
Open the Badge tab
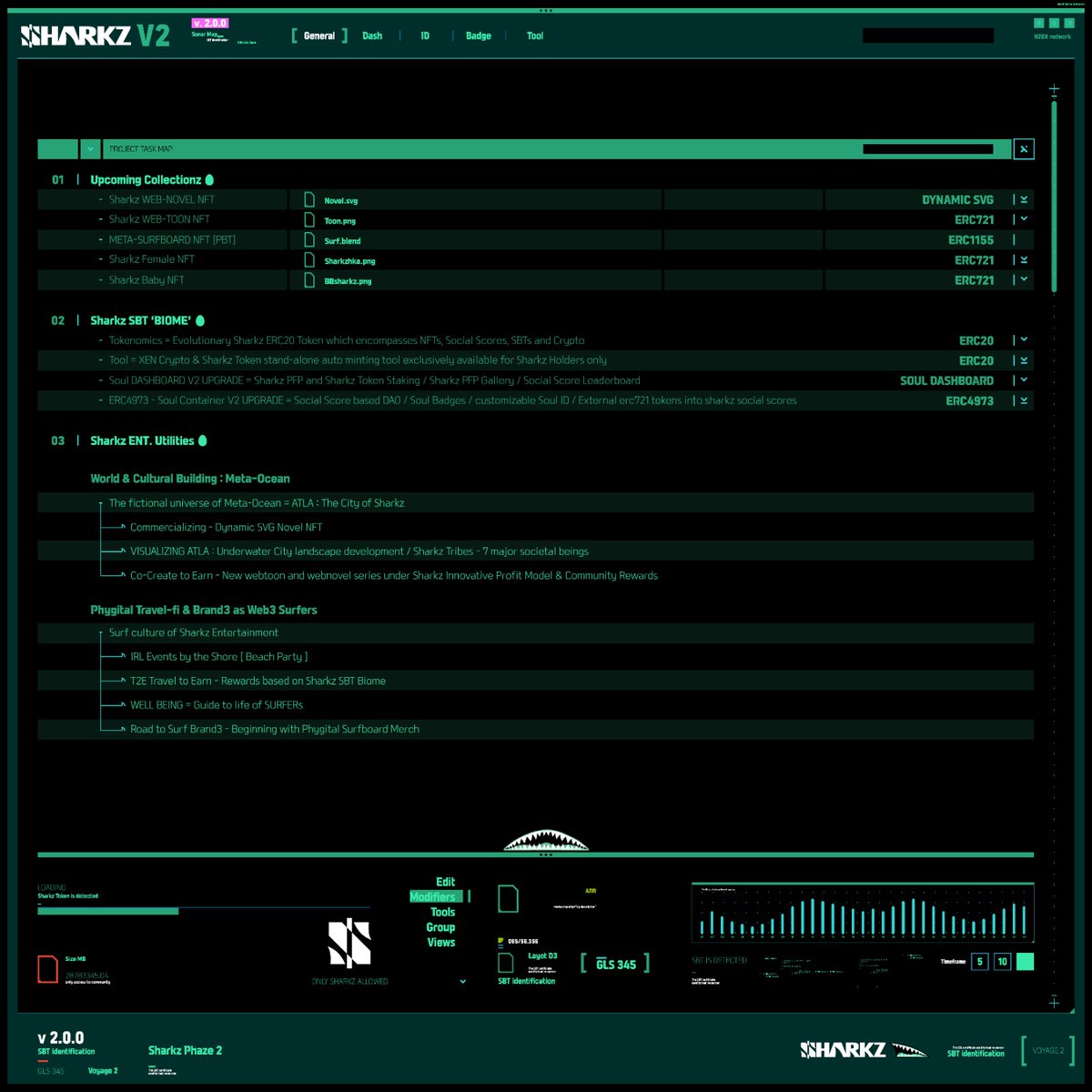pos(479,35)
